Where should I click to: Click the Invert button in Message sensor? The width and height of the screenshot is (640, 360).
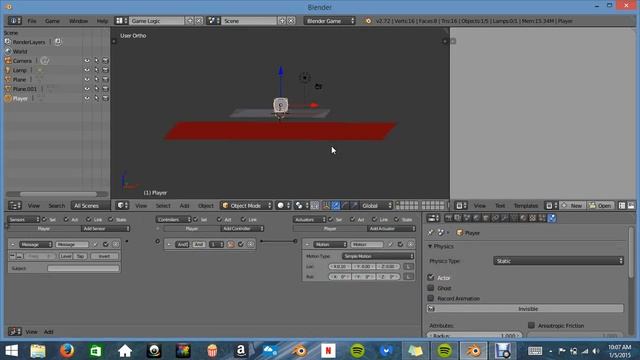point(104,256)
